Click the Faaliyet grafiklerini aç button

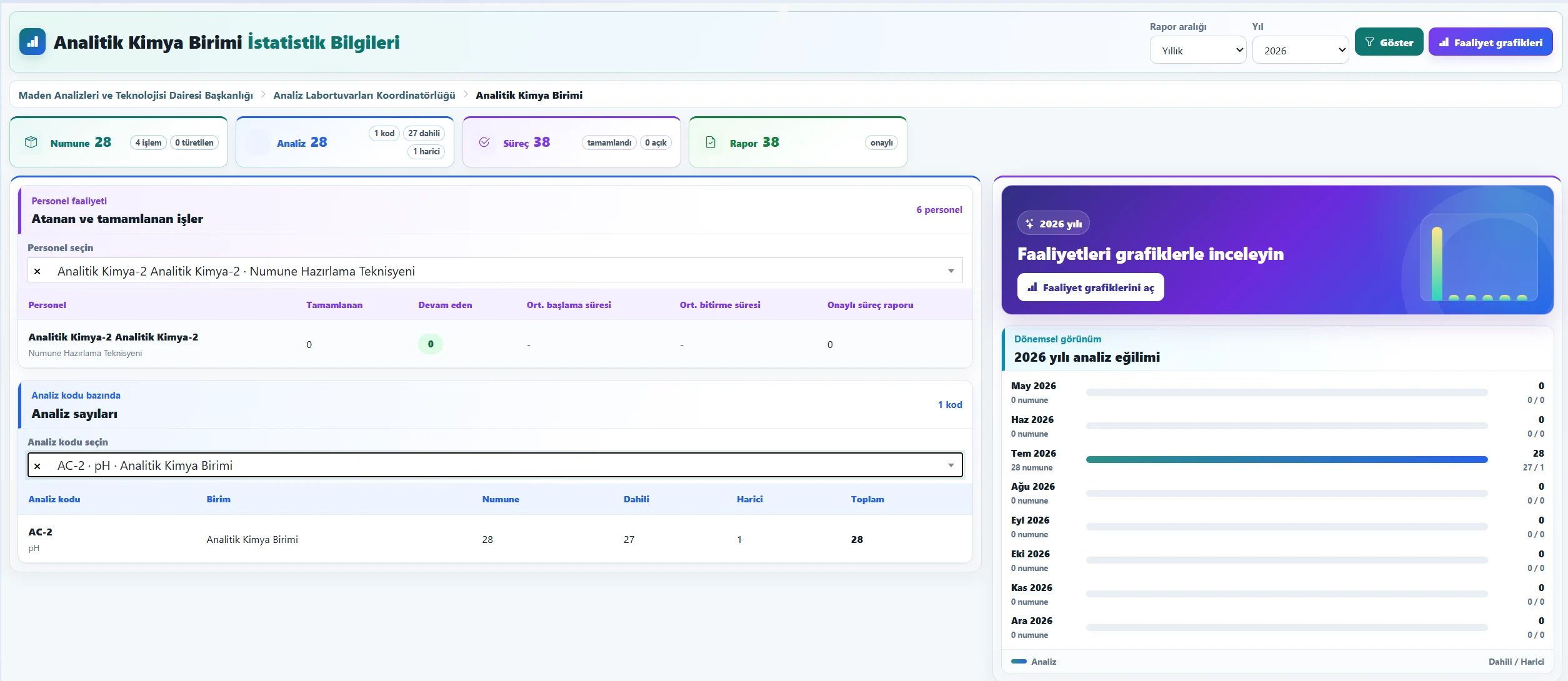coord(1091,287)
